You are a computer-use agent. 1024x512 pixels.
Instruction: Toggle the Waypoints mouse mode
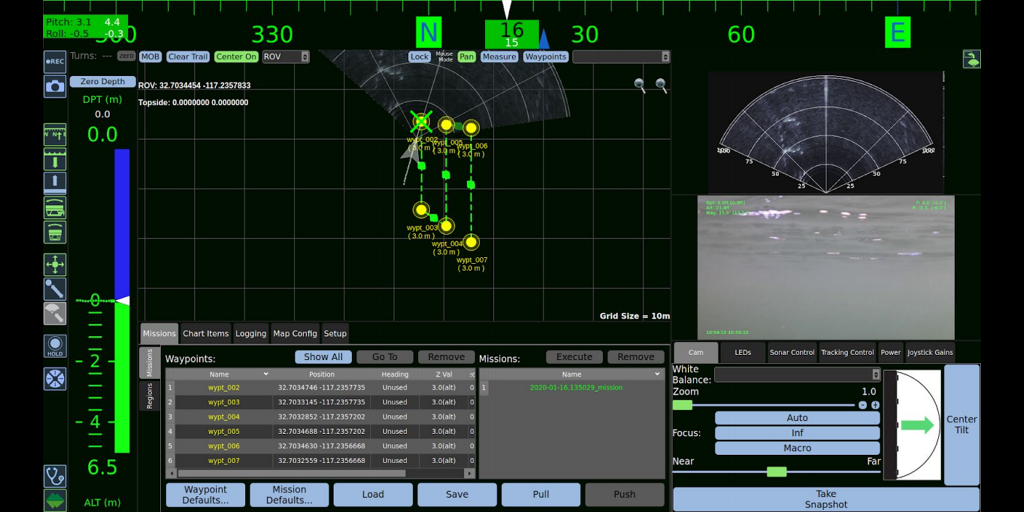tap(545, 57)
